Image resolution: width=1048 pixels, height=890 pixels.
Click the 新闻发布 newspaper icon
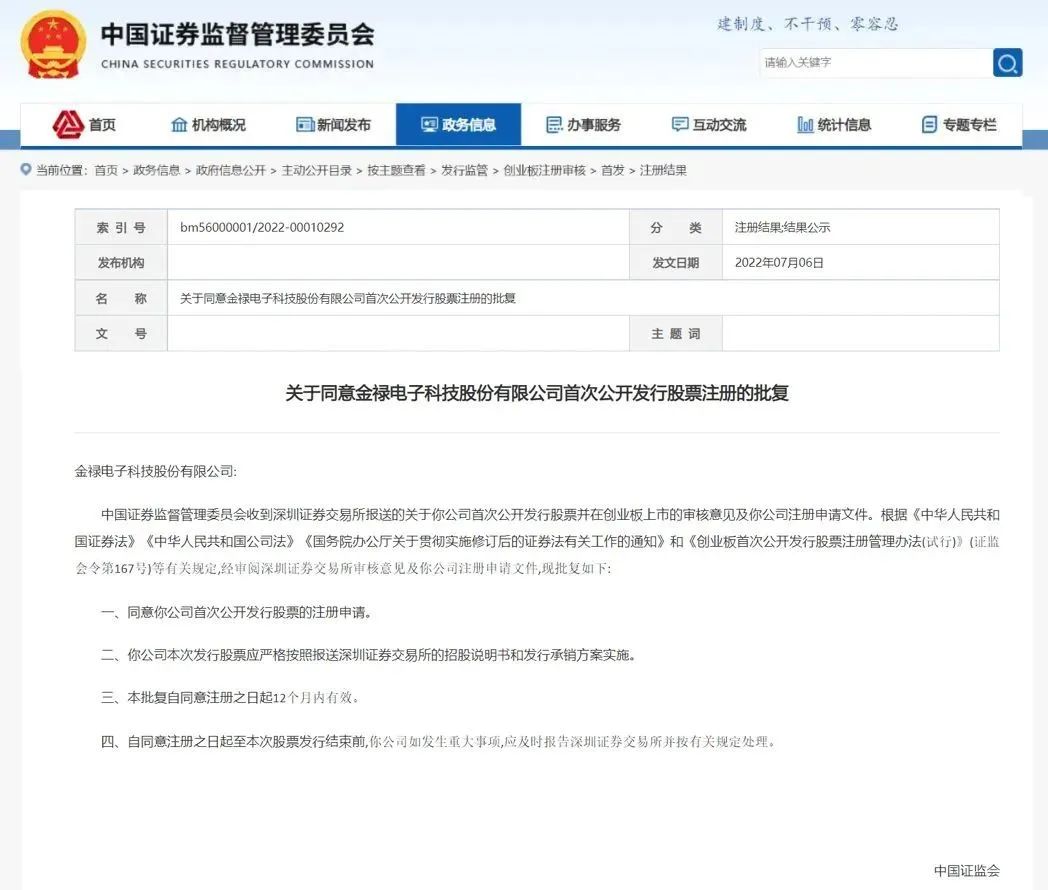point(305,125)
